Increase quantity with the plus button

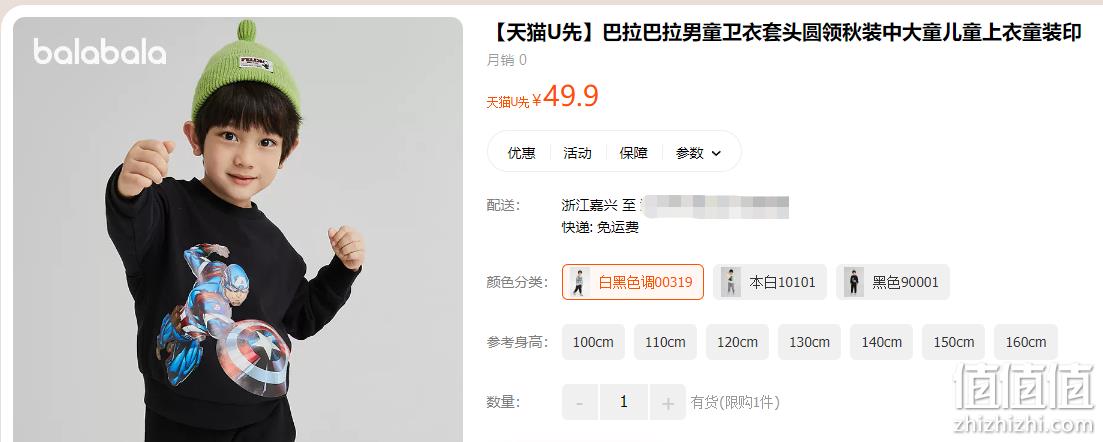pyautogui.click(x=668, y=403)
